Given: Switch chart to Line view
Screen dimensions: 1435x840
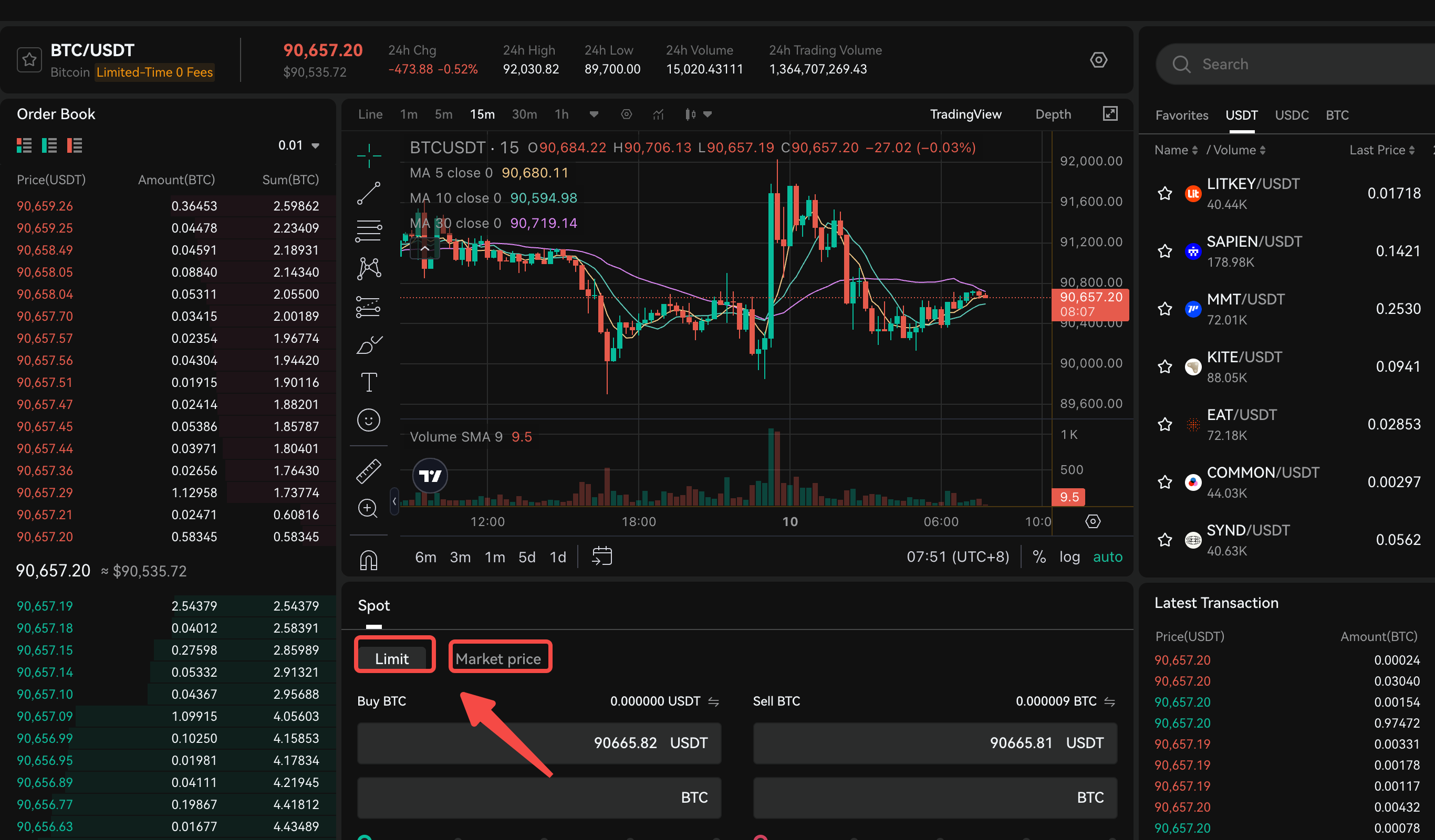Looking at the screenshot, I should [370, 114].
